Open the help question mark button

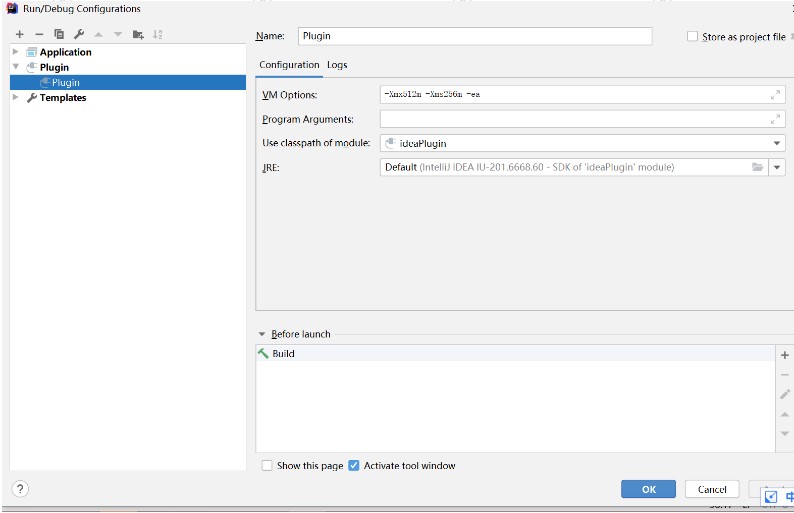click(x=20, y=489)
